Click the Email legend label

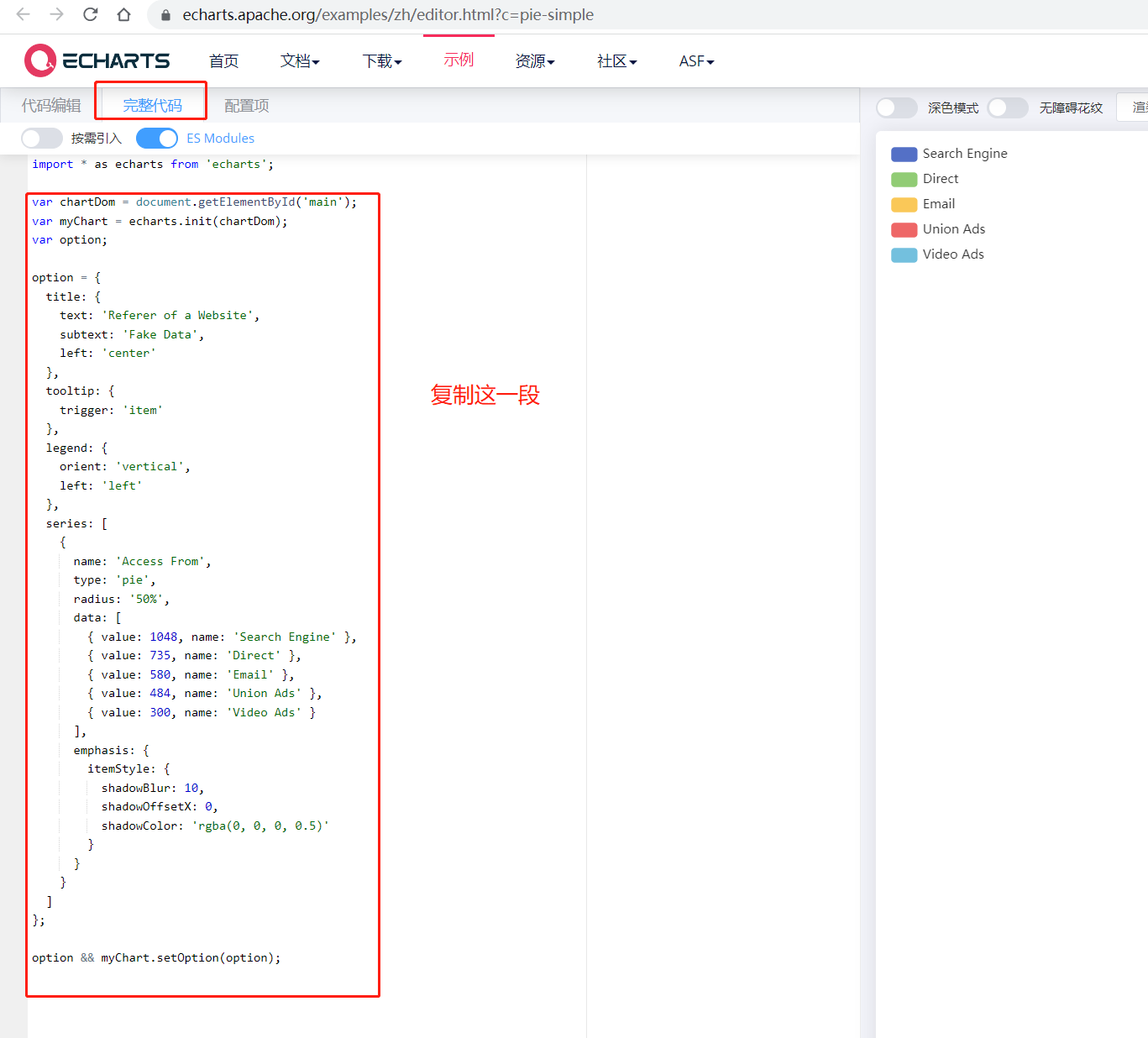pyautogui.click(x=939, y=203)
